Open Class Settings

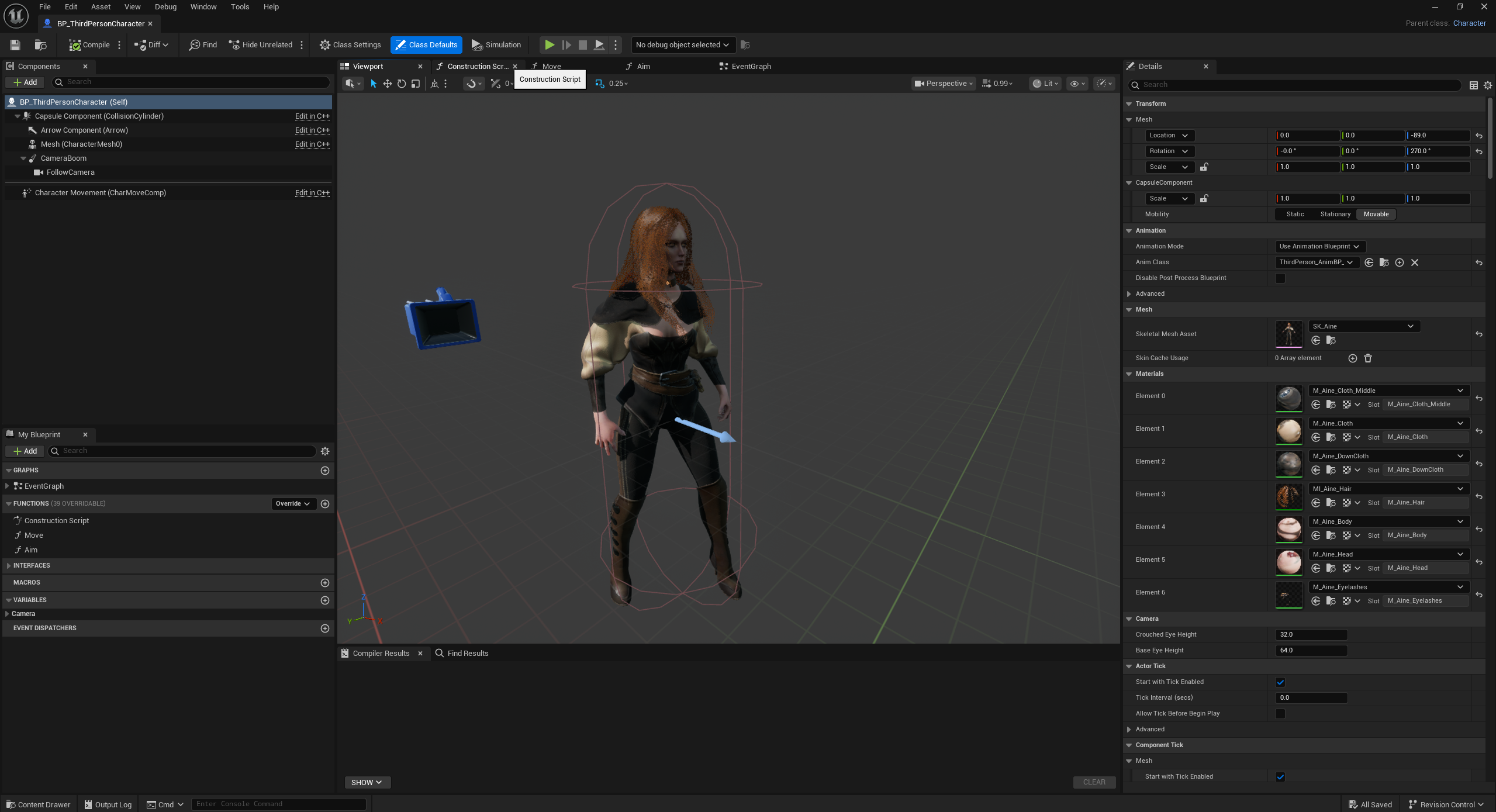[x=350, y=45]
